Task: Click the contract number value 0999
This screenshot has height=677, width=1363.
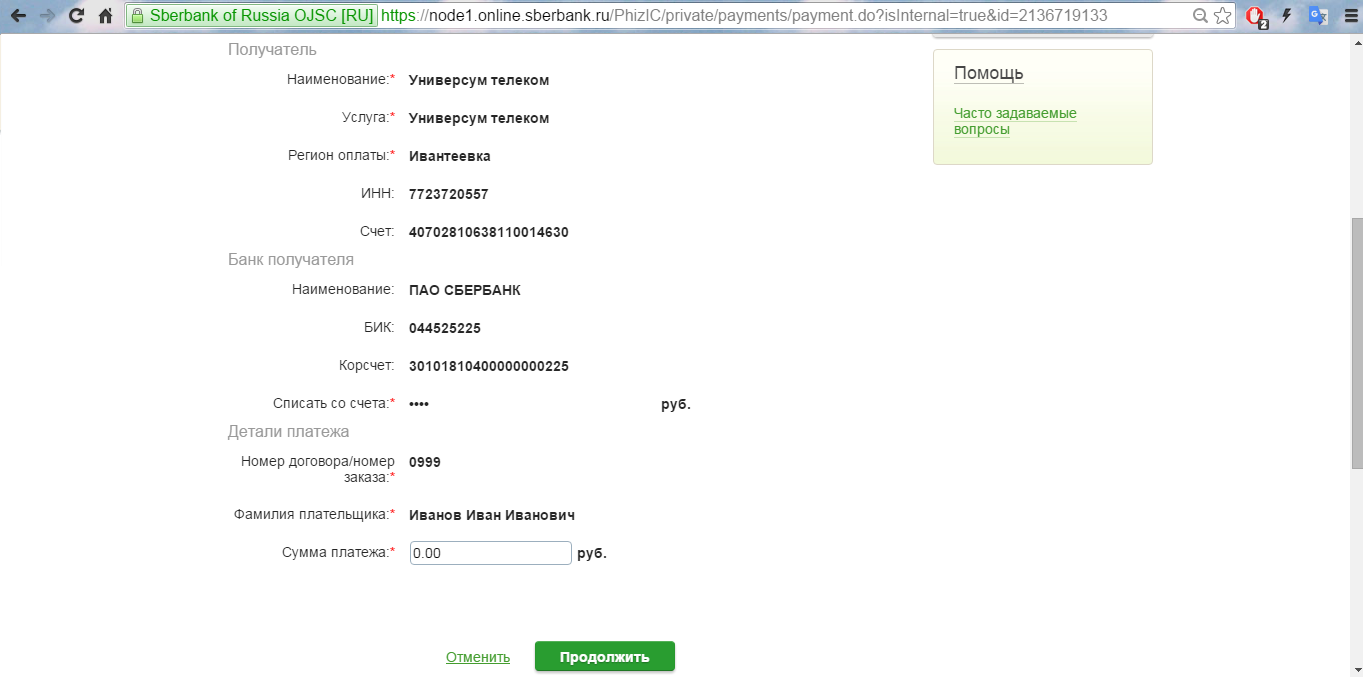Action: pos(425,462)
